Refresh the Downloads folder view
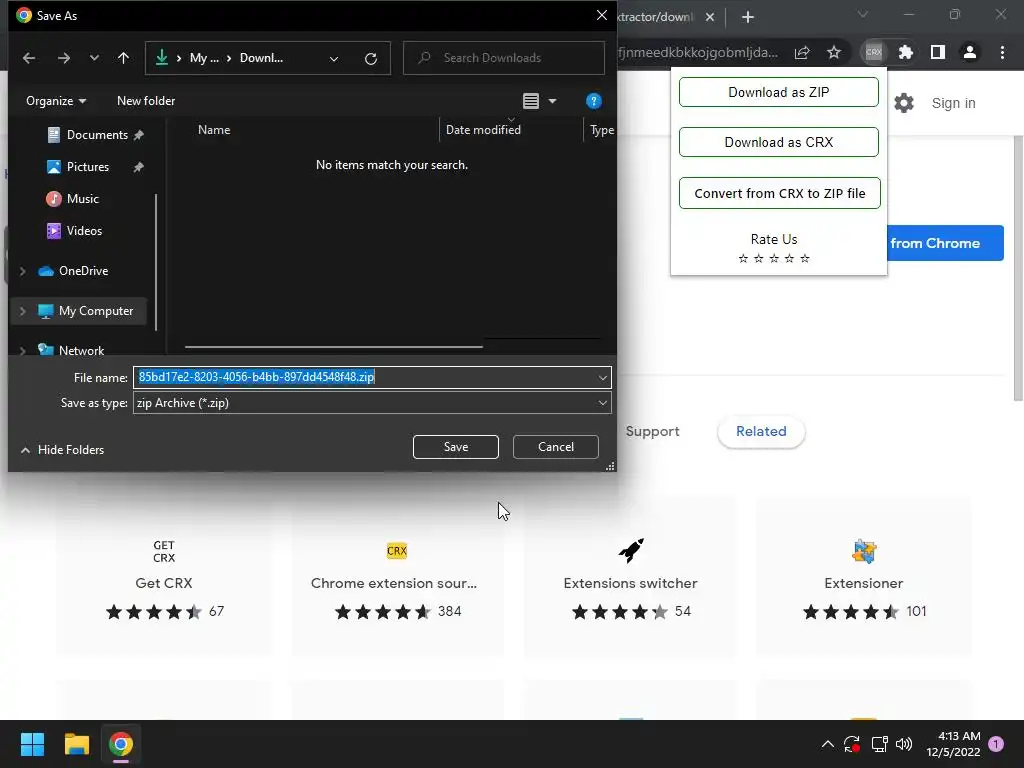This screenshot has height=768, width=1024. click(371, 58)
